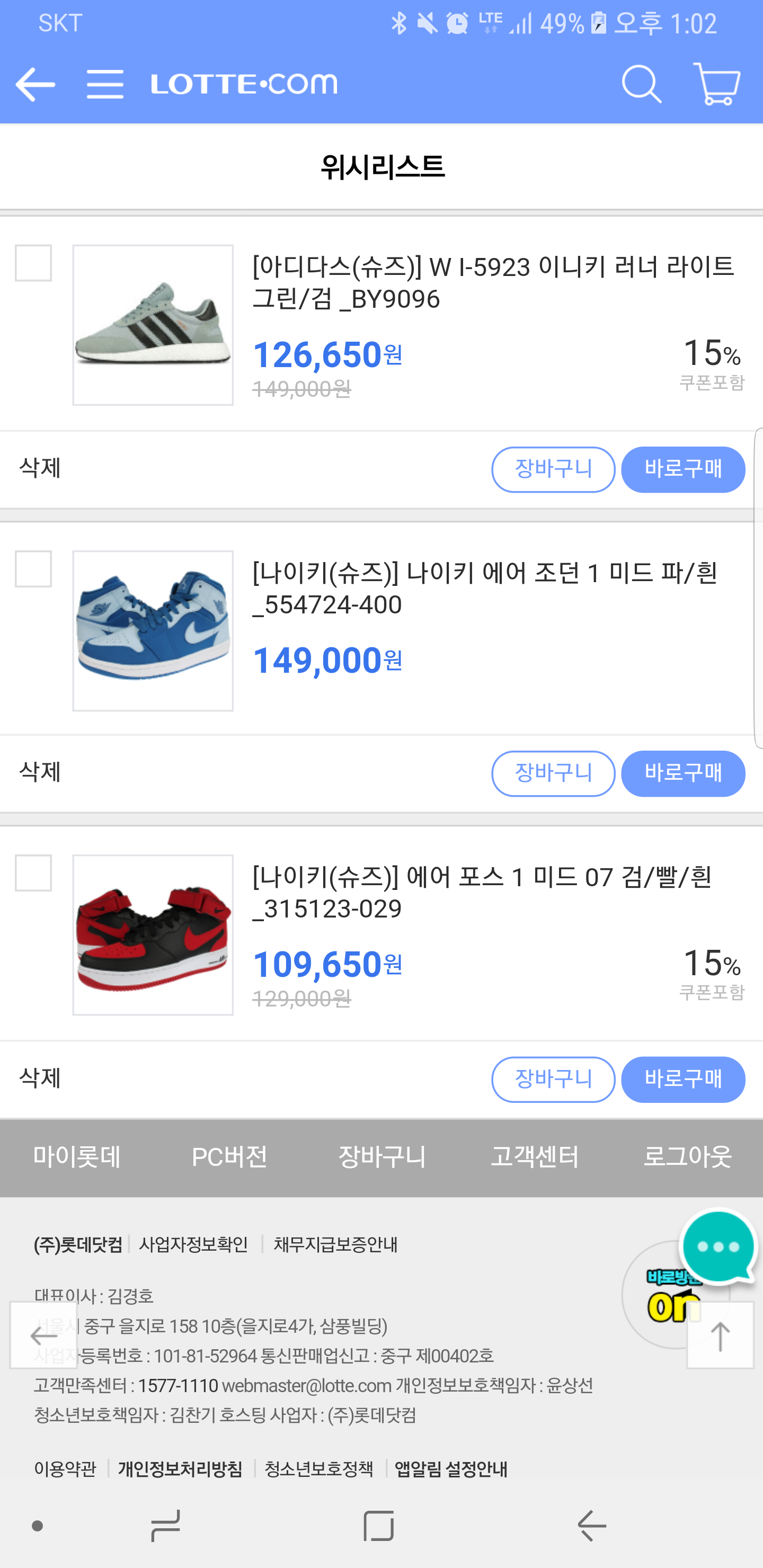
Task: Open the hamburger menu
Action: tap(105, 84)
